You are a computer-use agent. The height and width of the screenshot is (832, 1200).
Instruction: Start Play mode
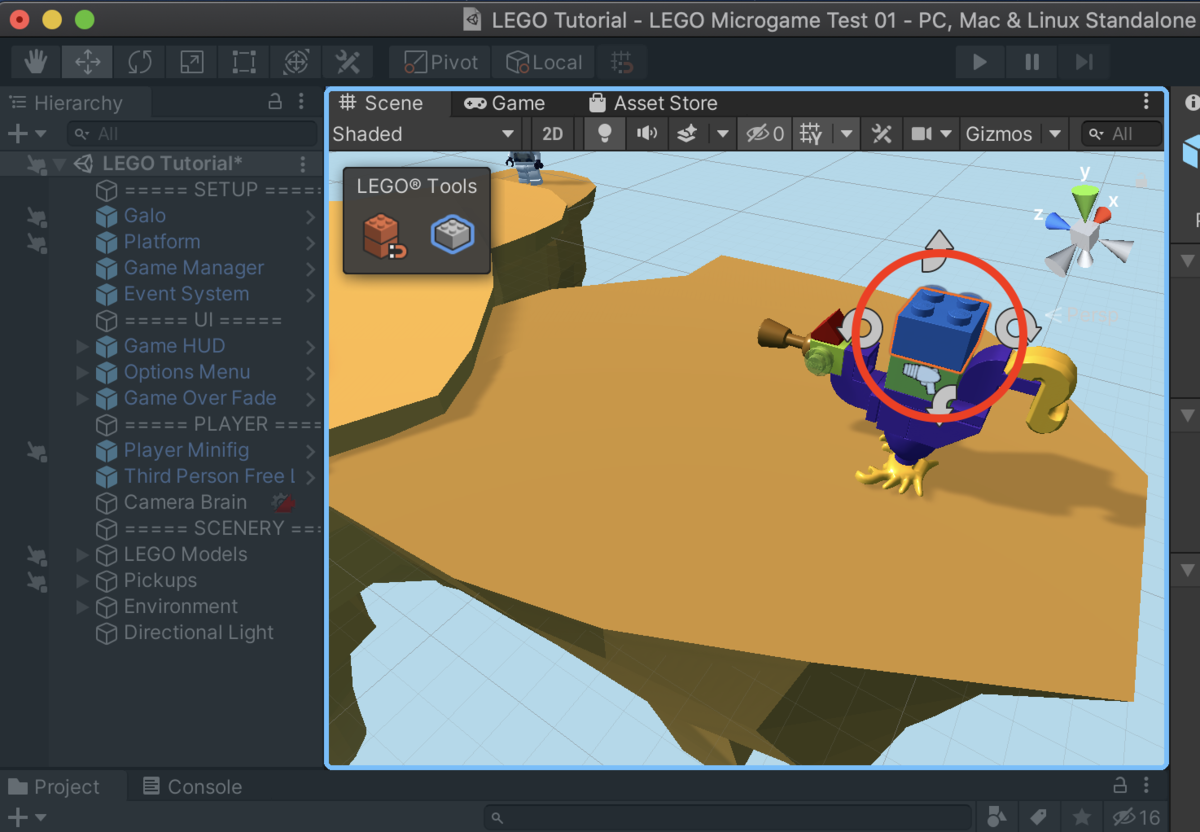980,62
